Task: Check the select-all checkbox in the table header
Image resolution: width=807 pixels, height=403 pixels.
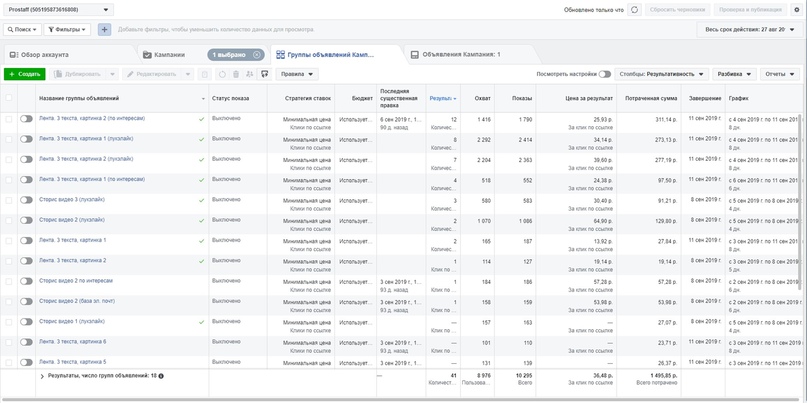Action: click(x=9, y=98)
